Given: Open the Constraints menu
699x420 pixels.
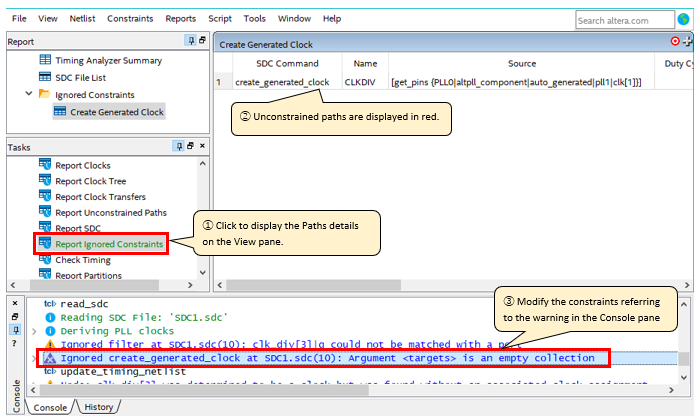Looking at the screenshot, I should tap(130, 19).
